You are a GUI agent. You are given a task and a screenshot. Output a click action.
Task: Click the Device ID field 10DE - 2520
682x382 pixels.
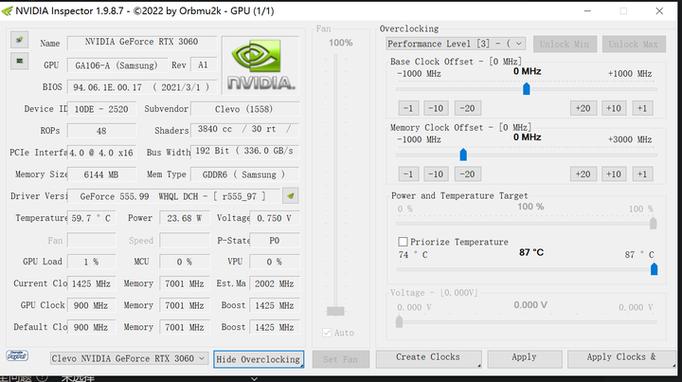point(101,109)
